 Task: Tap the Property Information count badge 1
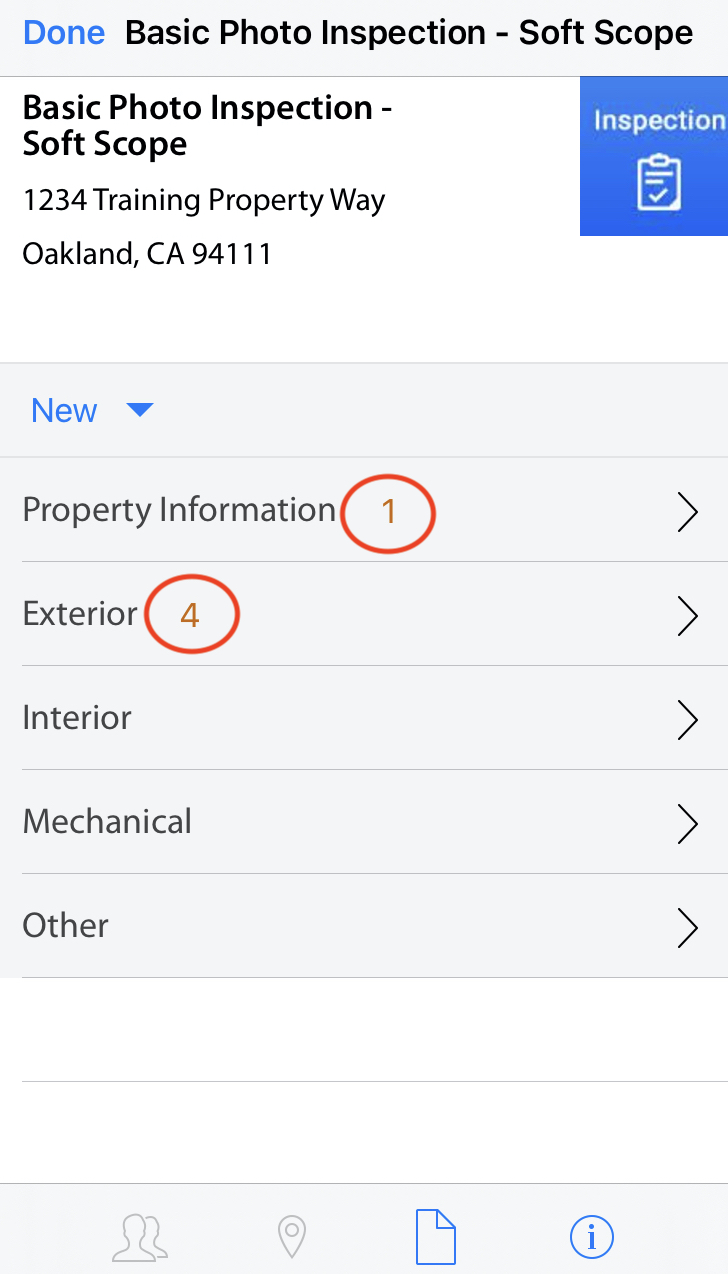pyautogui.click(x=389, y=512)
